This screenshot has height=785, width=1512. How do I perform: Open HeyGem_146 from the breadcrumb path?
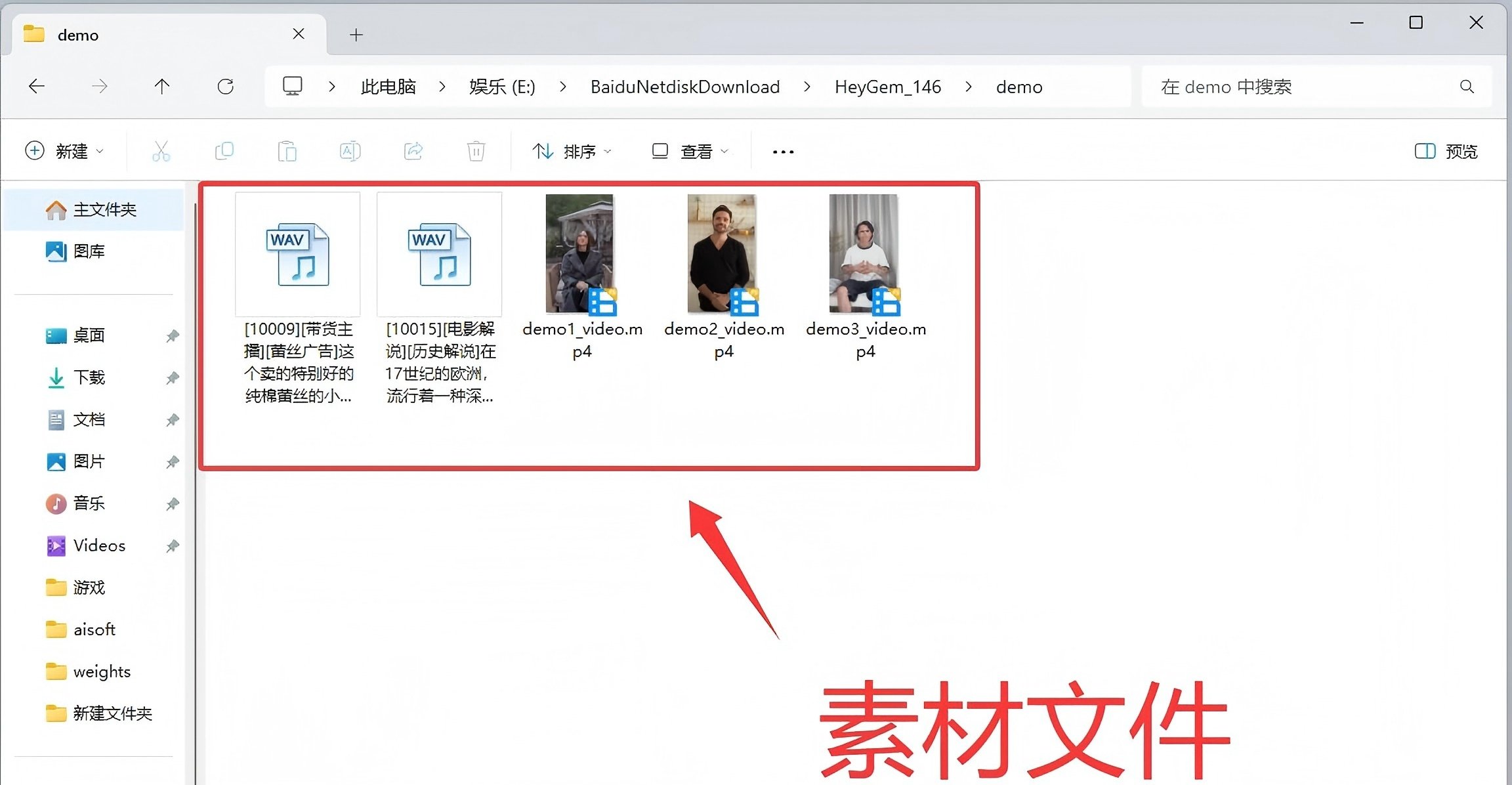click(888, 86)
